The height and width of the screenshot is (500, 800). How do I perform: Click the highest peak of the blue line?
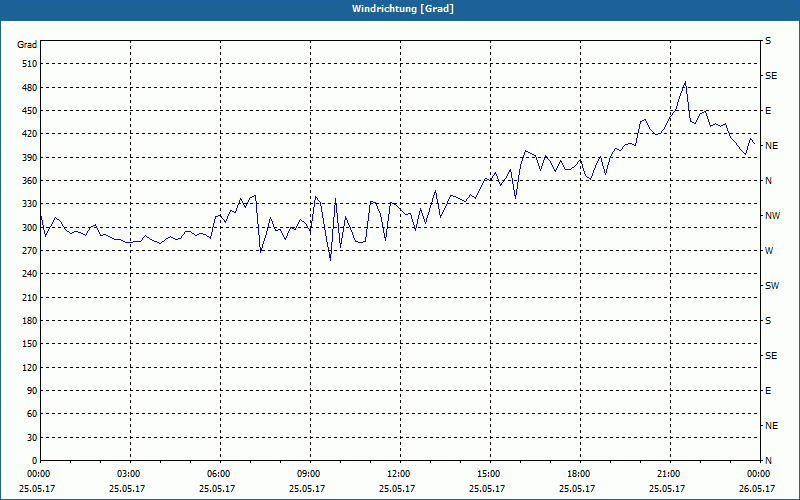pyautogui.click(x=685, y=82)
